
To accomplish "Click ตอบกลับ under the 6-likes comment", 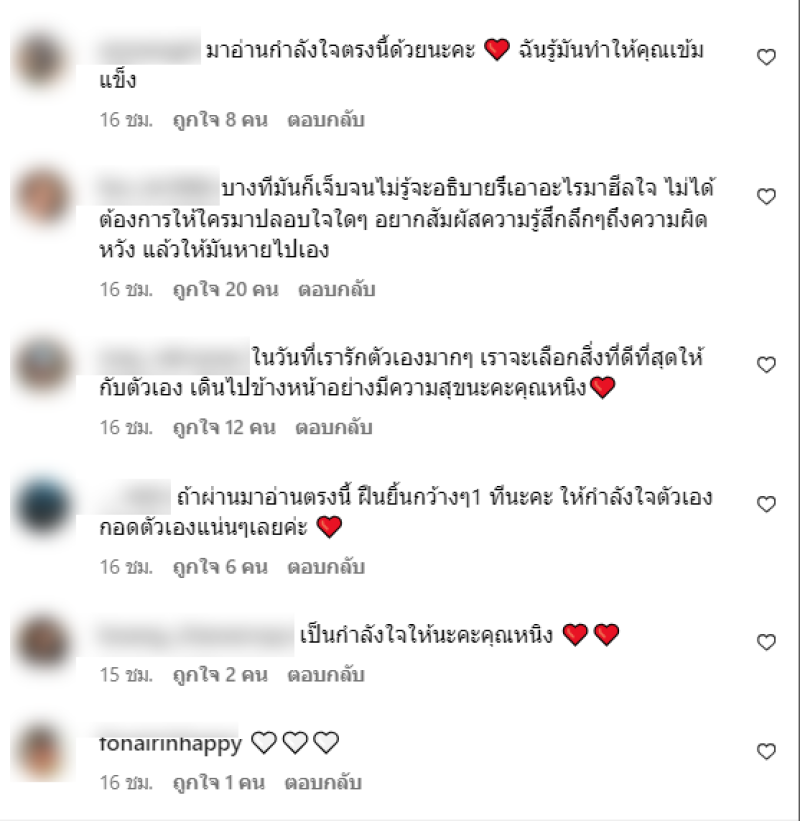I will (x=326, y=567).
